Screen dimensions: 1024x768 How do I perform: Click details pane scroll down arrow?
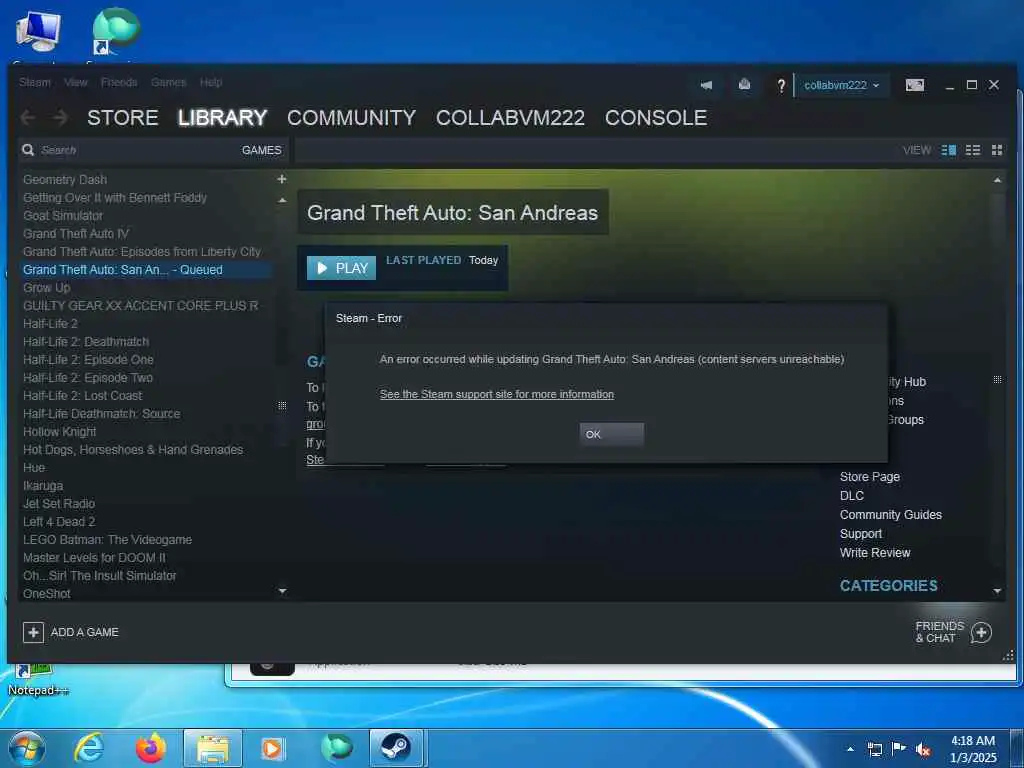click(x=997, y=591)
